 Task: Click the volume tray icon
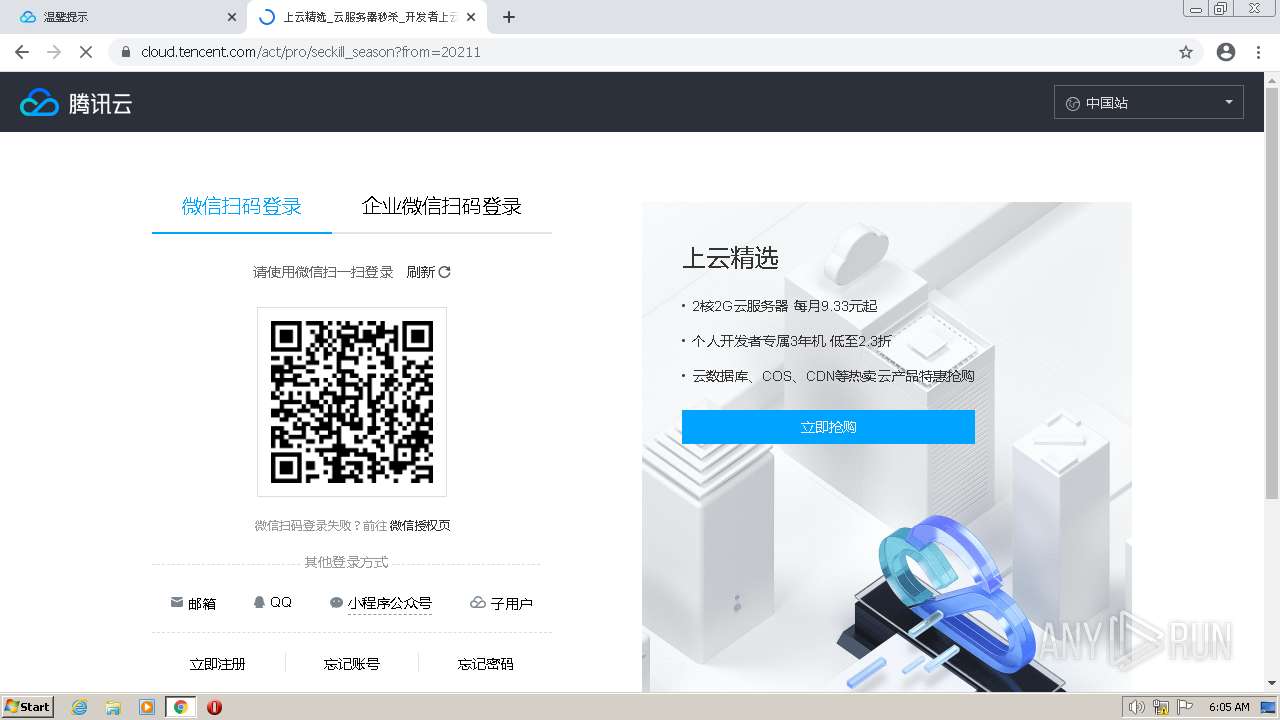1137,707
